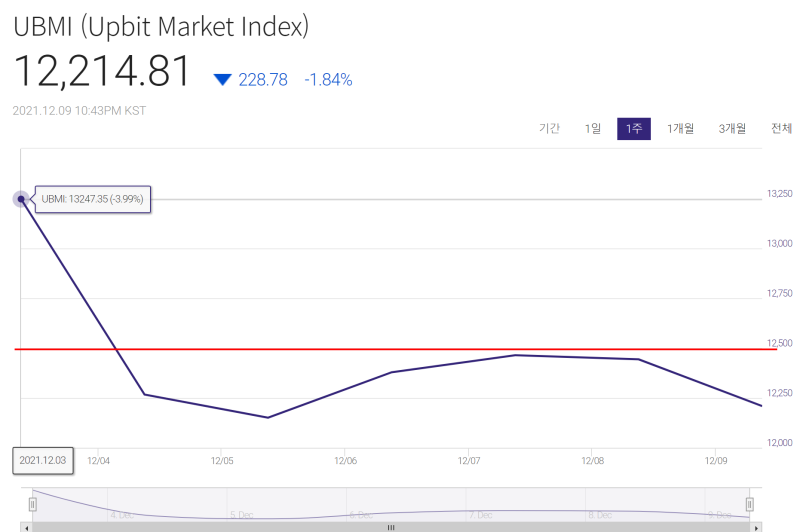Click the navigator scrollbar right arrow

coord(756,527)
